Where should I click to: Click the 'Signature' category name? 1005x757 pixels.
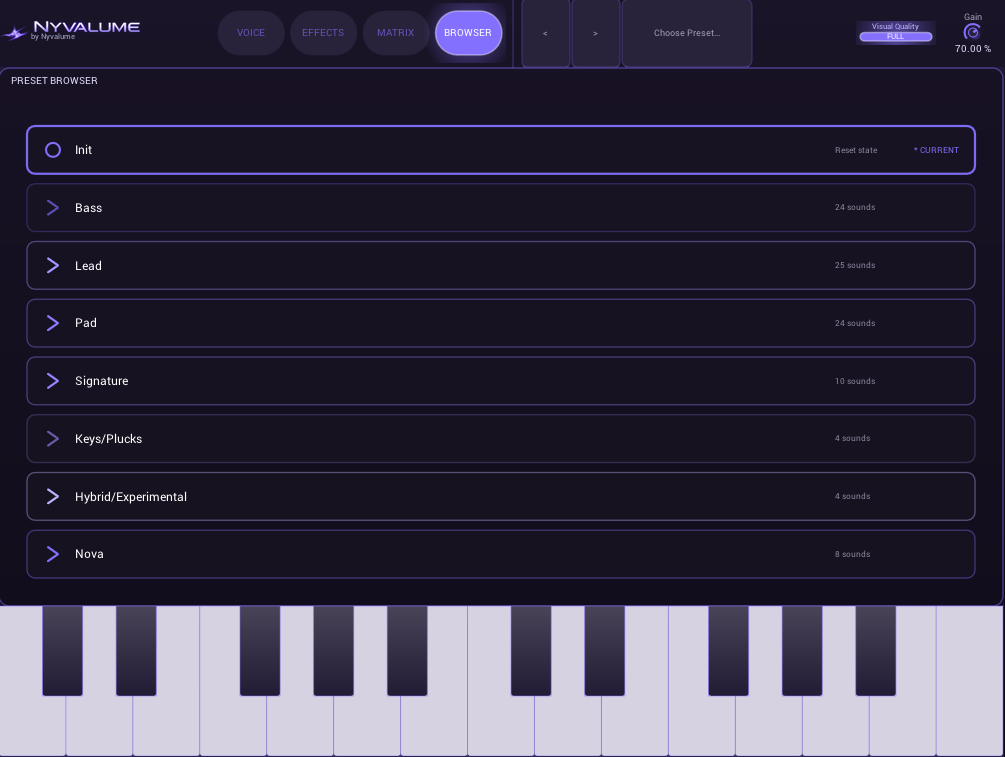(x=101, y=381)
